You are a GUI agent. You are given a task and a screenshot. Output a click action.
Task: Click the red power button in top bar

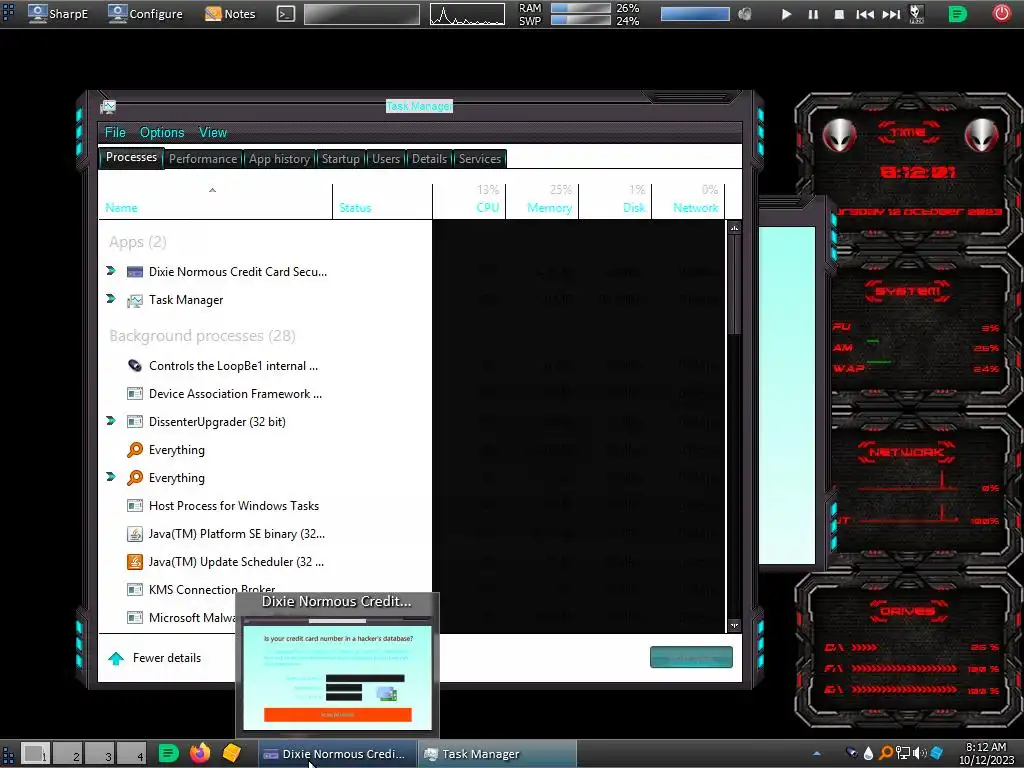pos(1001,14)
